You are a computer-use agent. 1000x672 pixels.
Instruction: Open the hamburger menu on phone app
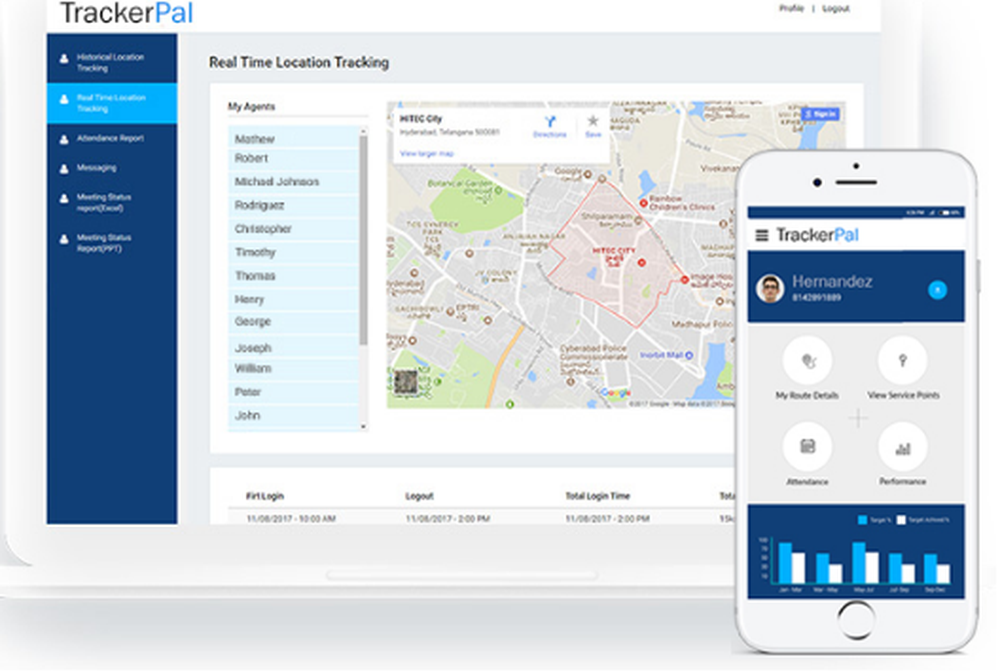point(762,236)
